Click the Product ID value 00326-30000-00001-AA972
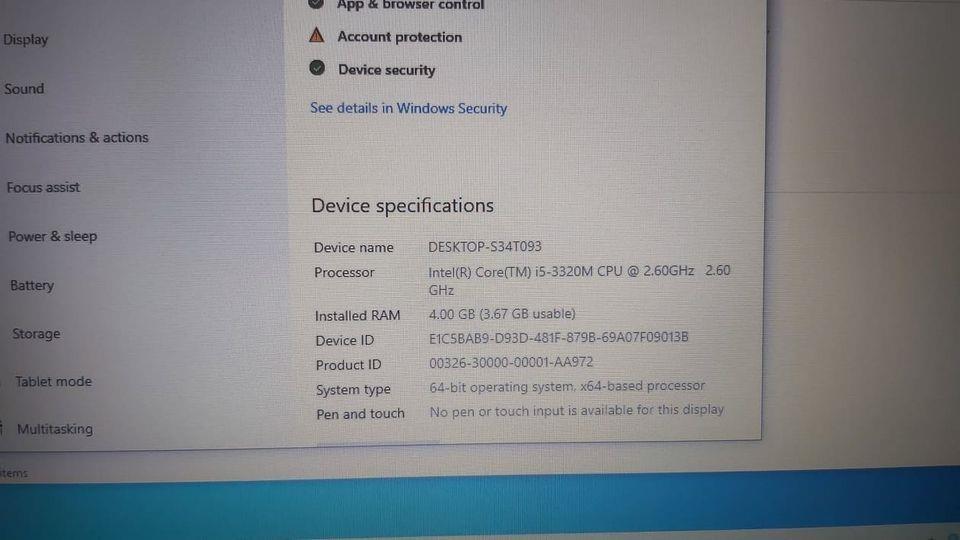 [x=511, y=362]
